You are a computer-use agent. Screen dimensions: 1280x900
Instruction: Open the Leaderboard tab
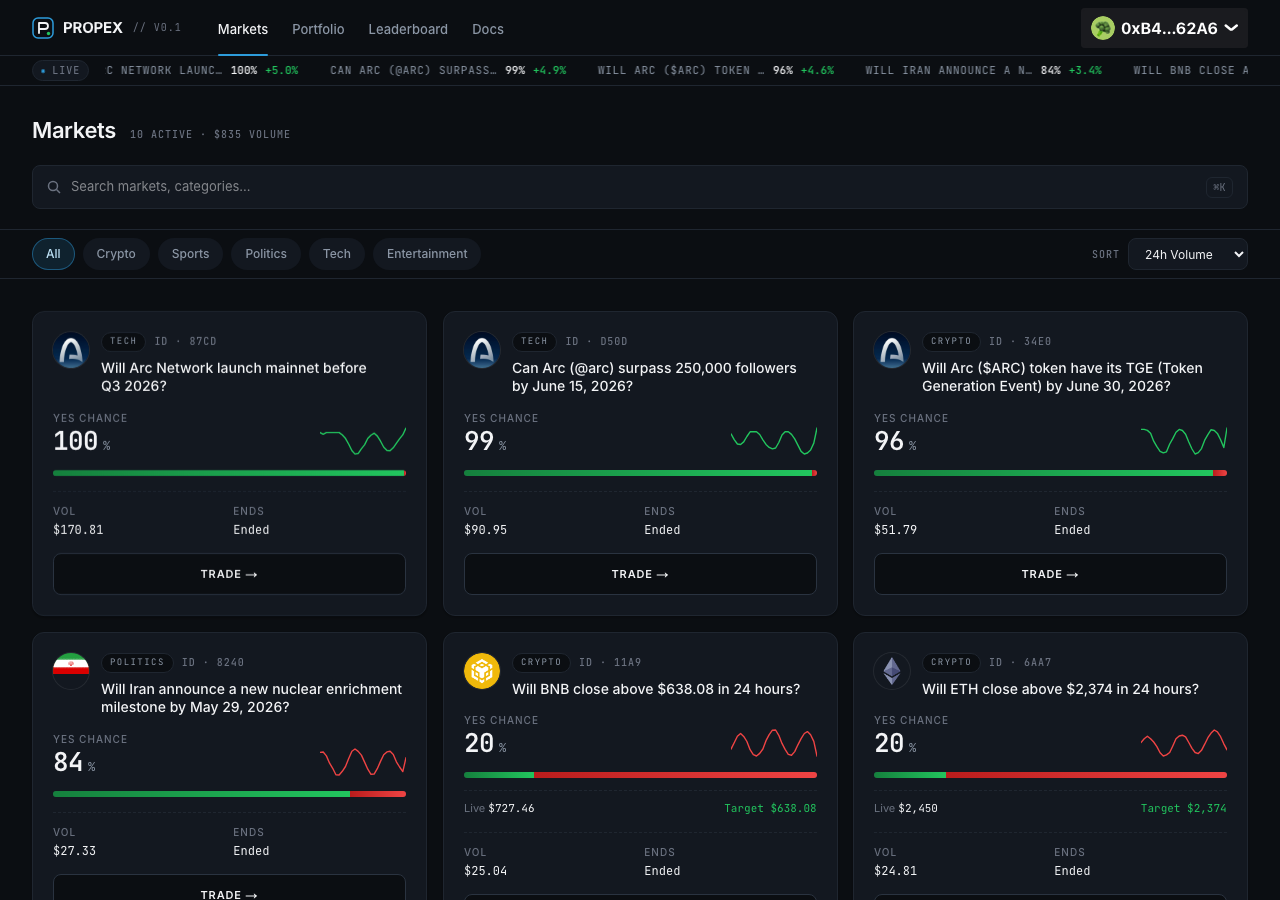coord(408,29)
